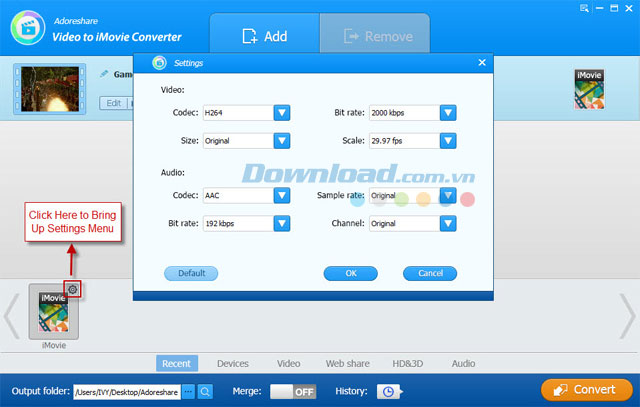Click the Edit button for the clip

113,103
